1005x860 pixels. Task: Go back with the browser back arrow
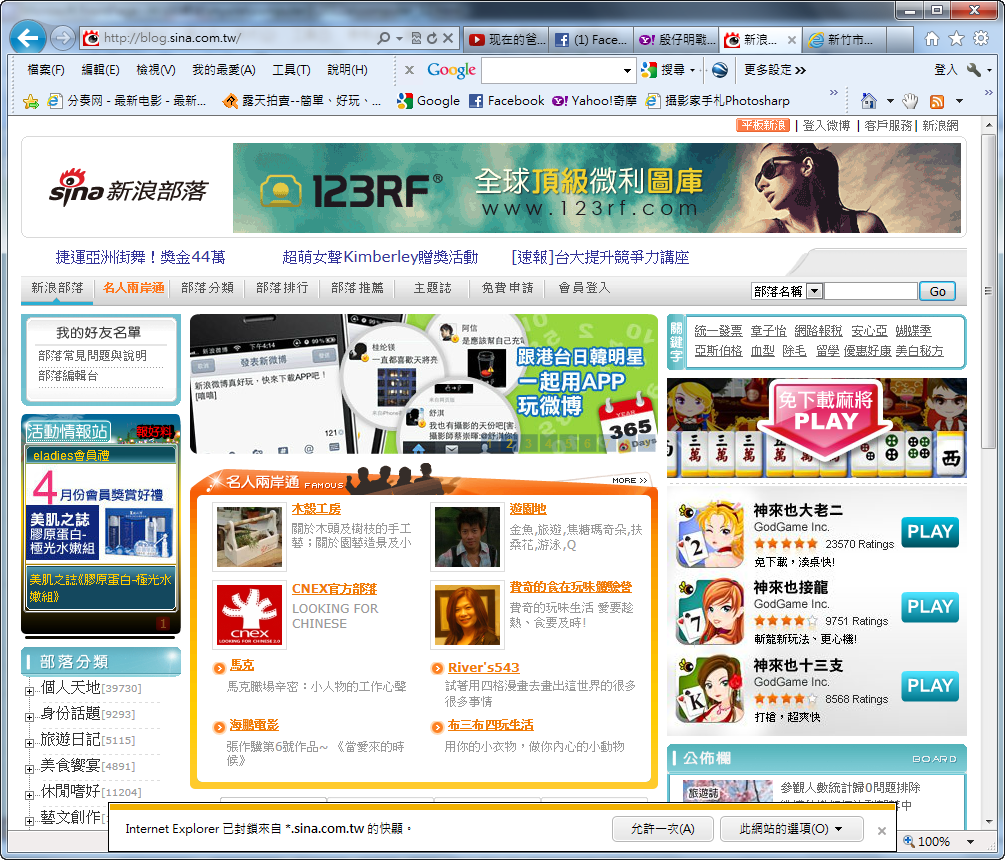pyautogui.click(x=28, y=38)
